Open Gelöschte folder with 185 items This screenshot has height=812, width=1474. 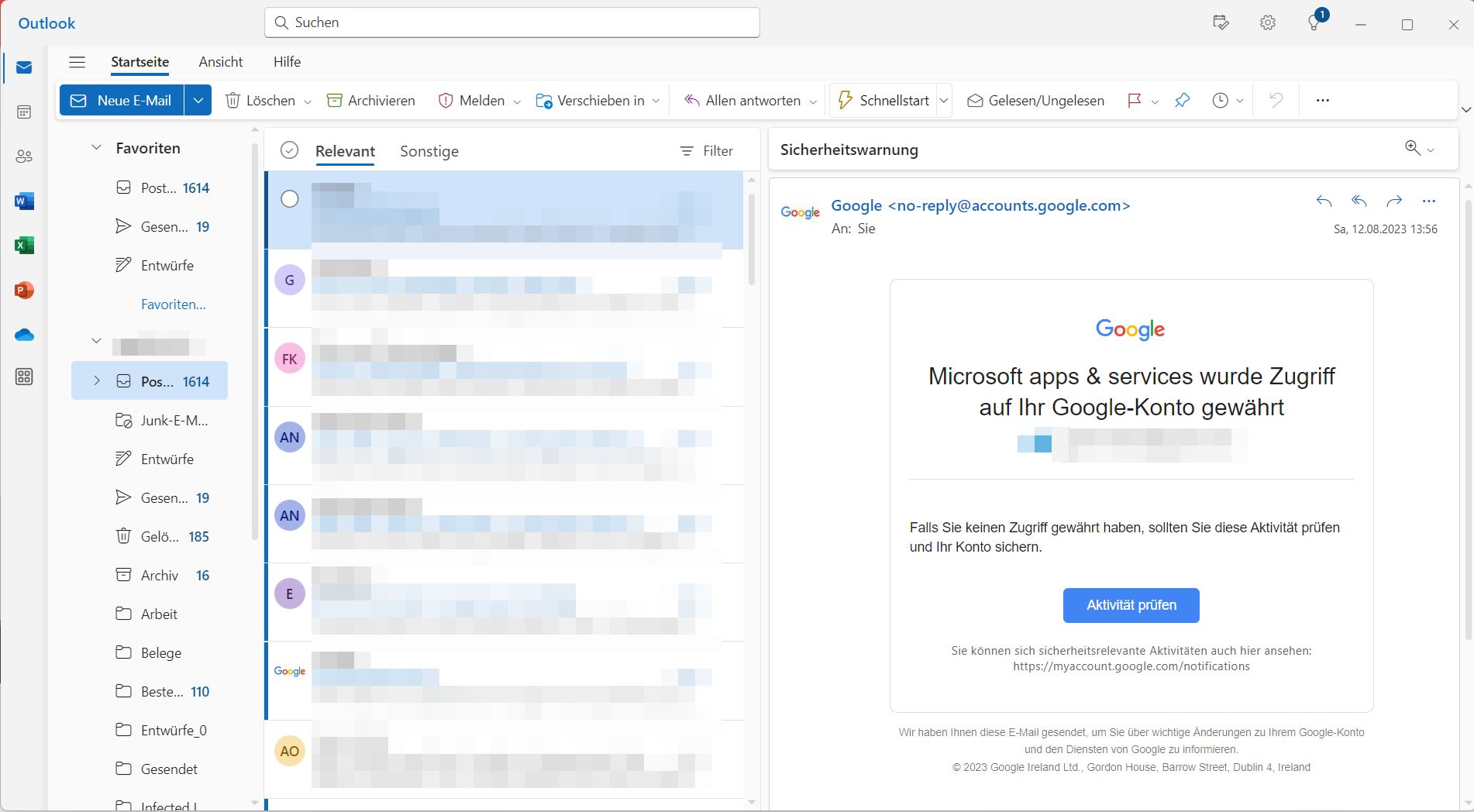point(149,537)
